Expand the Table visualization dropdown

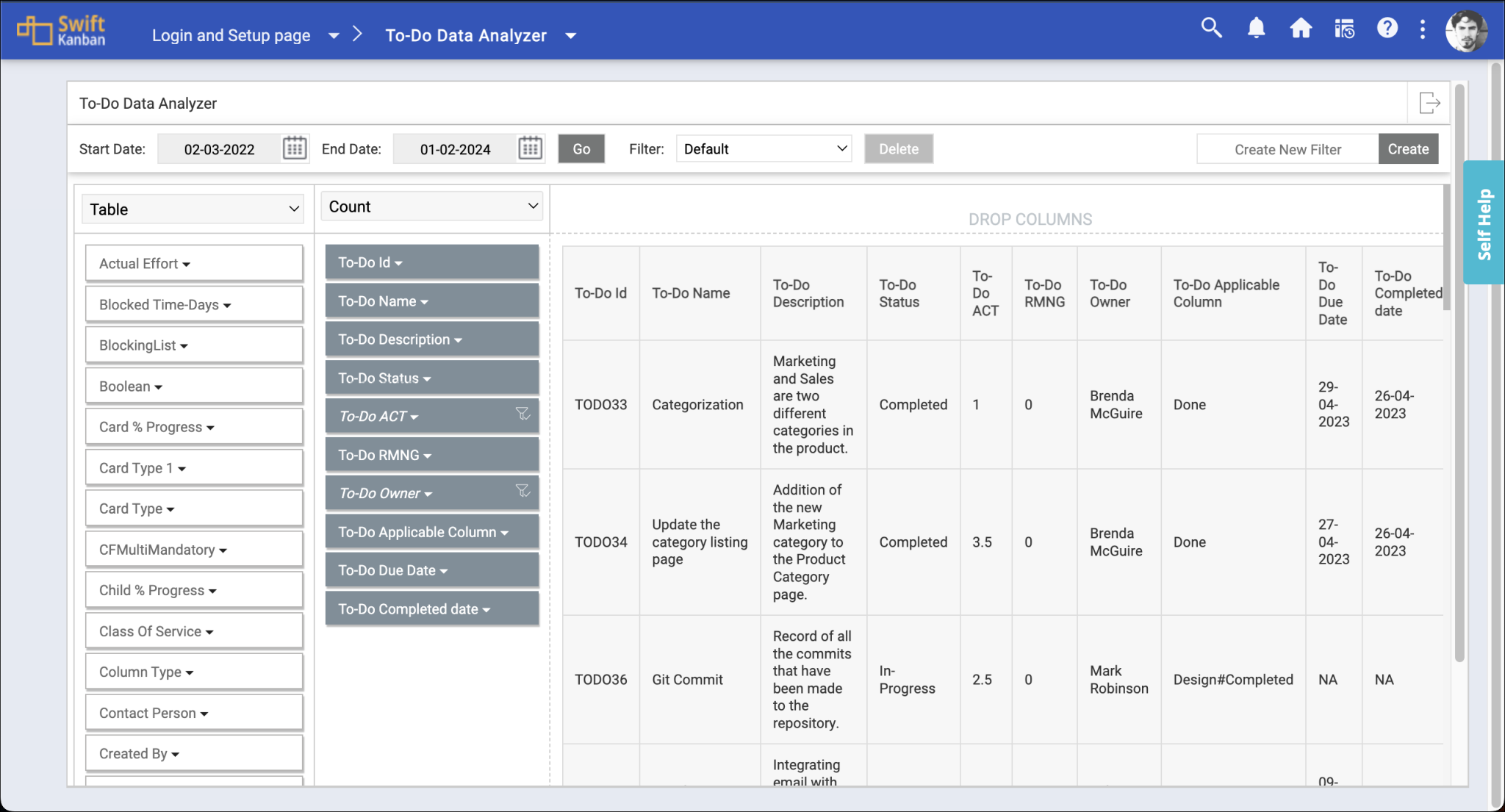pyautogui.click(x=193, y=209)
